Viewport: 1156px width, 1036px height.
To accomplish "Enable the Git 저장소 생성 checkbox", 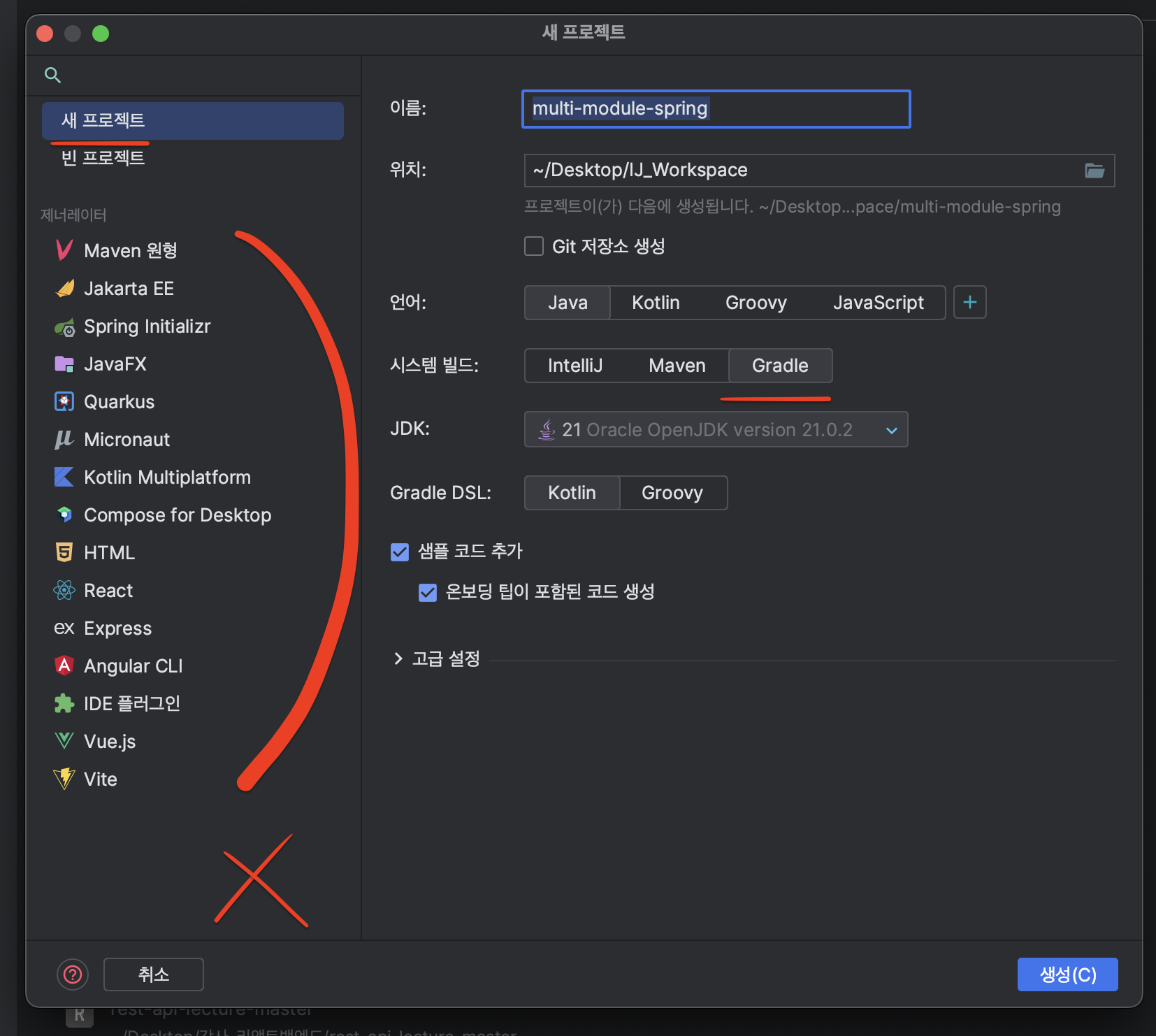I will click(x=534, y=246).
